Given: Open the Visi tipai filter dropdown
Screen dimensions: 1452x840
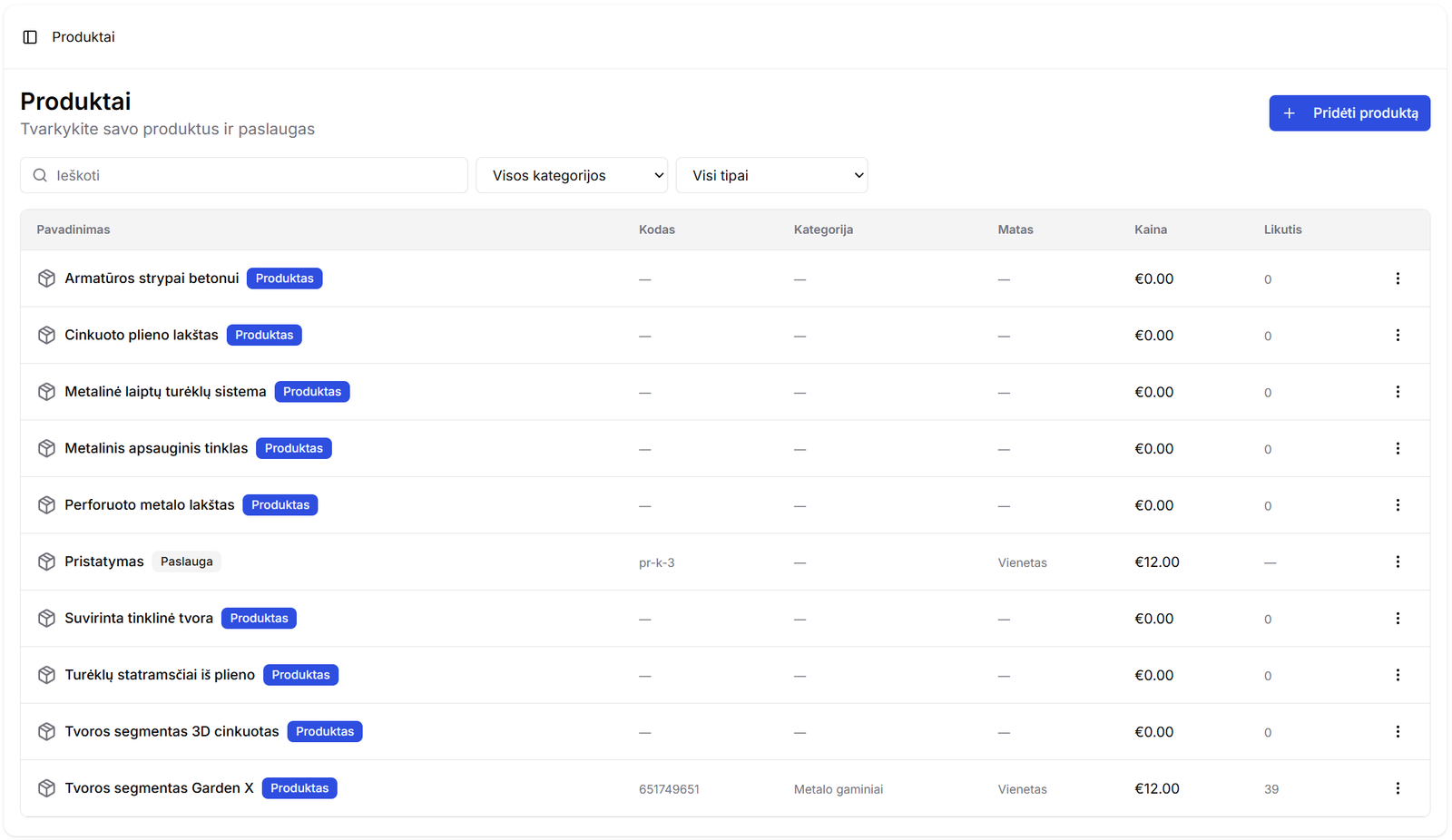Looking at the screenshot, I should tap(771, 175).
